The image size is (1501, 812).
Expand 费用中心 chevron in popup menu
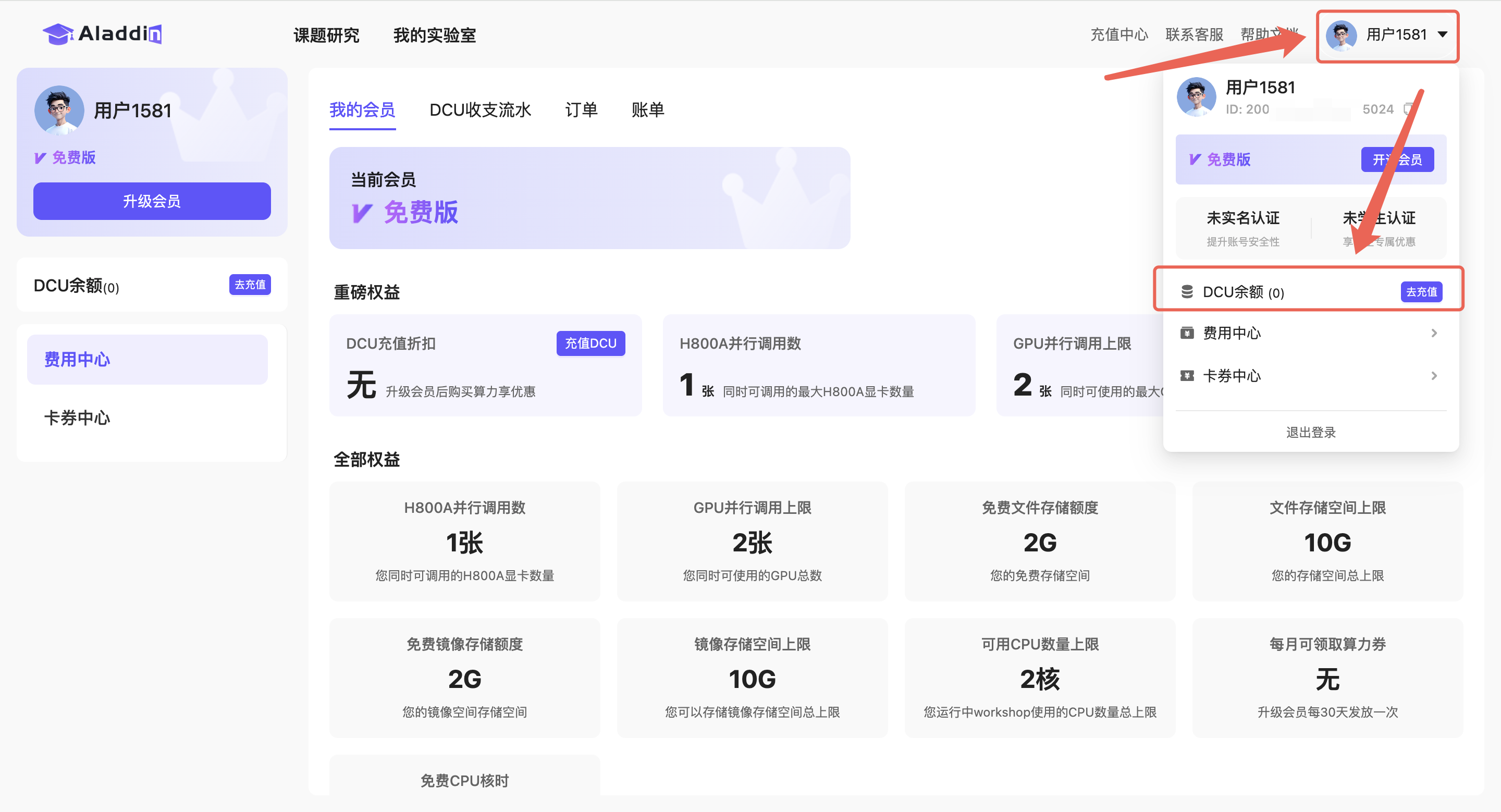point(1434,333)
